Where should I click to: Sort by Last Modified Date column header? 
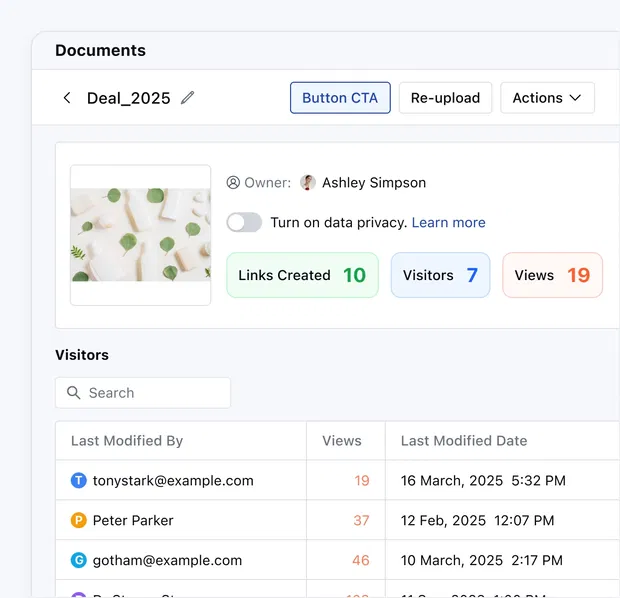(464, 441)
